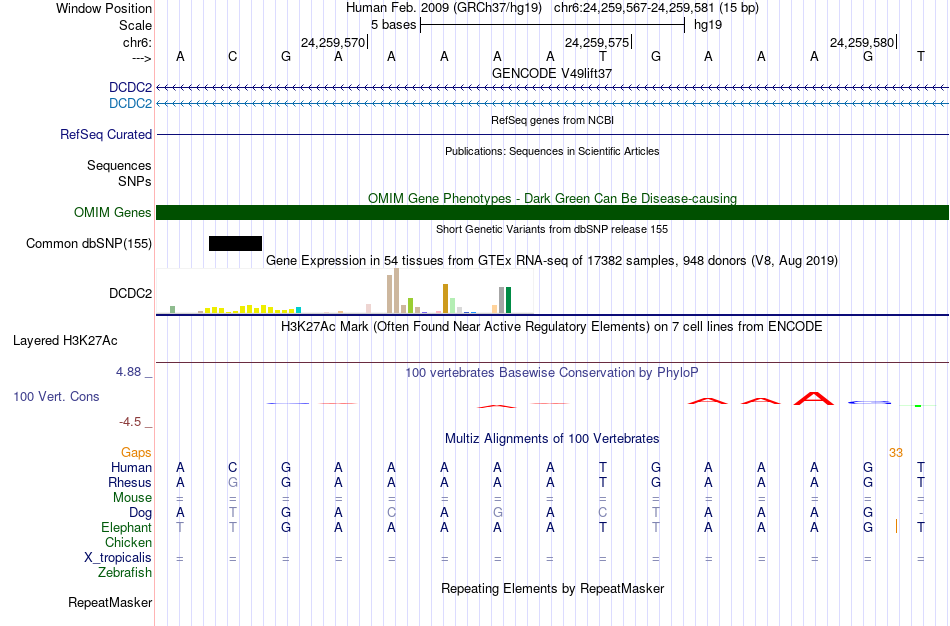Screen dimensions: 950x626
Task: Click the black DCDC2 GTEx expression label
Action: [x=130, y=293]
